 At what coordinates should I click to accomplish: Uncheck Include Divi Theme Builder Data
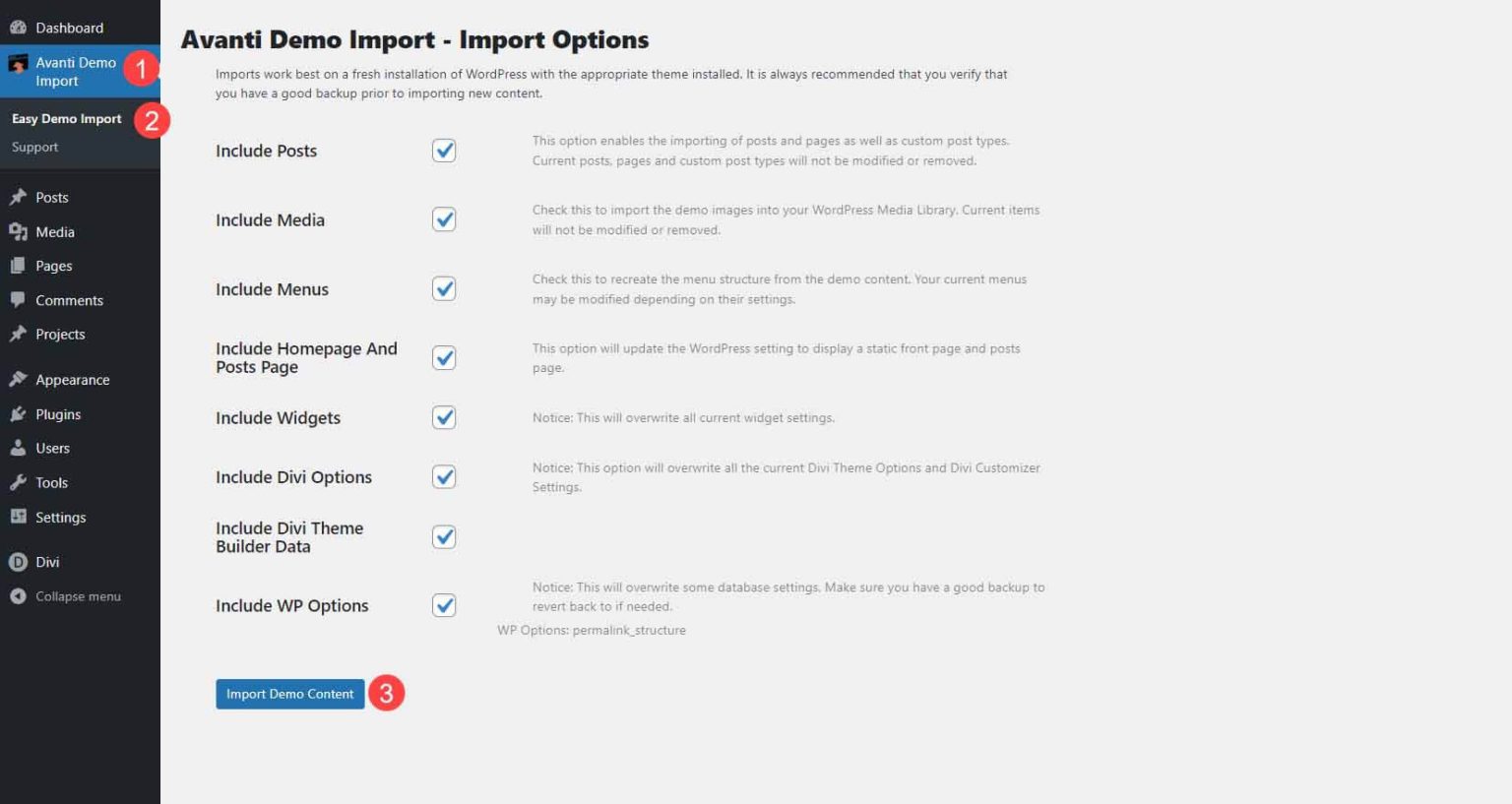coord(444,536)
